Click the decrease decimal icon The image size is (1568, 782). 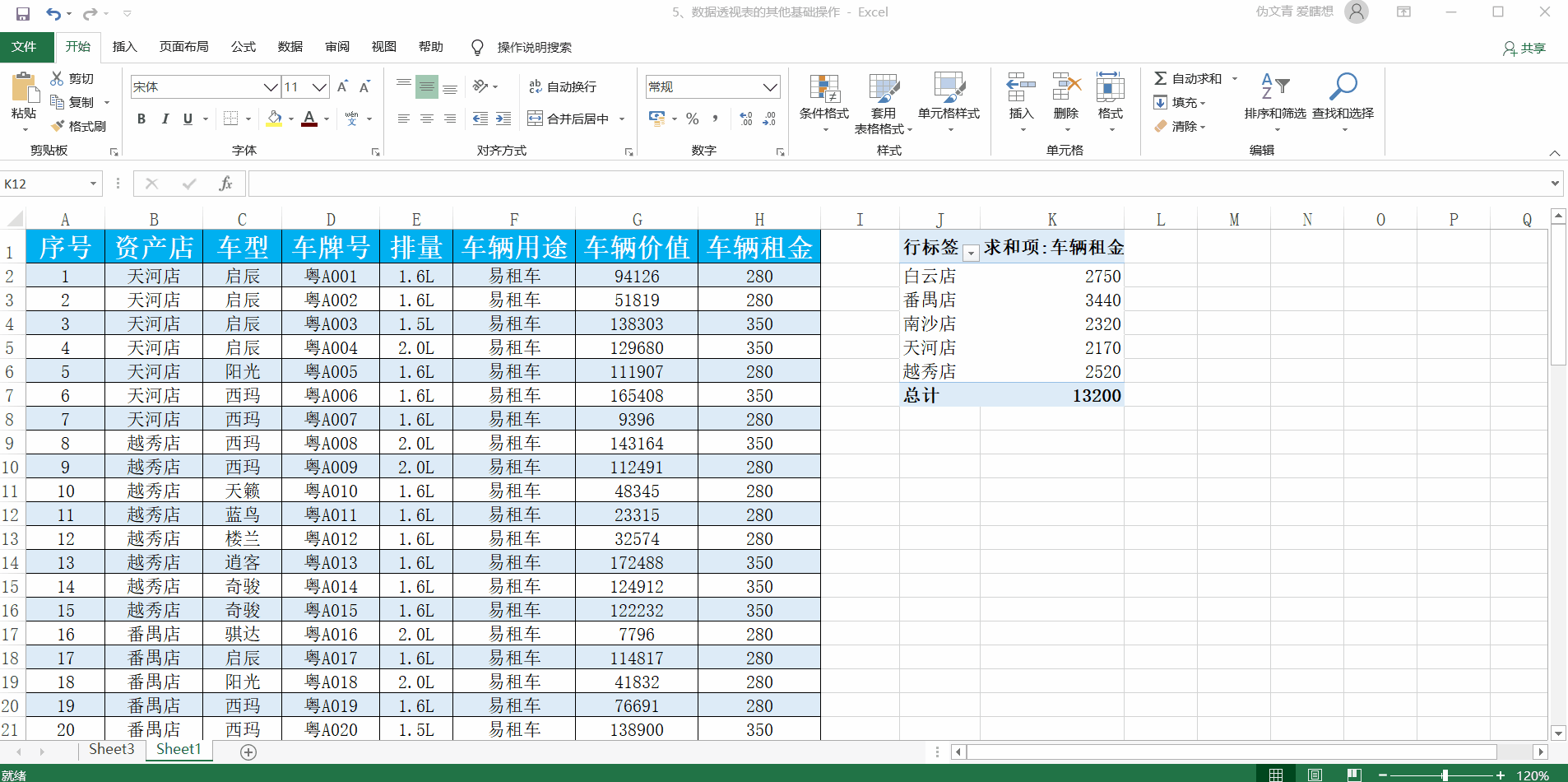[x=769, y=119]
